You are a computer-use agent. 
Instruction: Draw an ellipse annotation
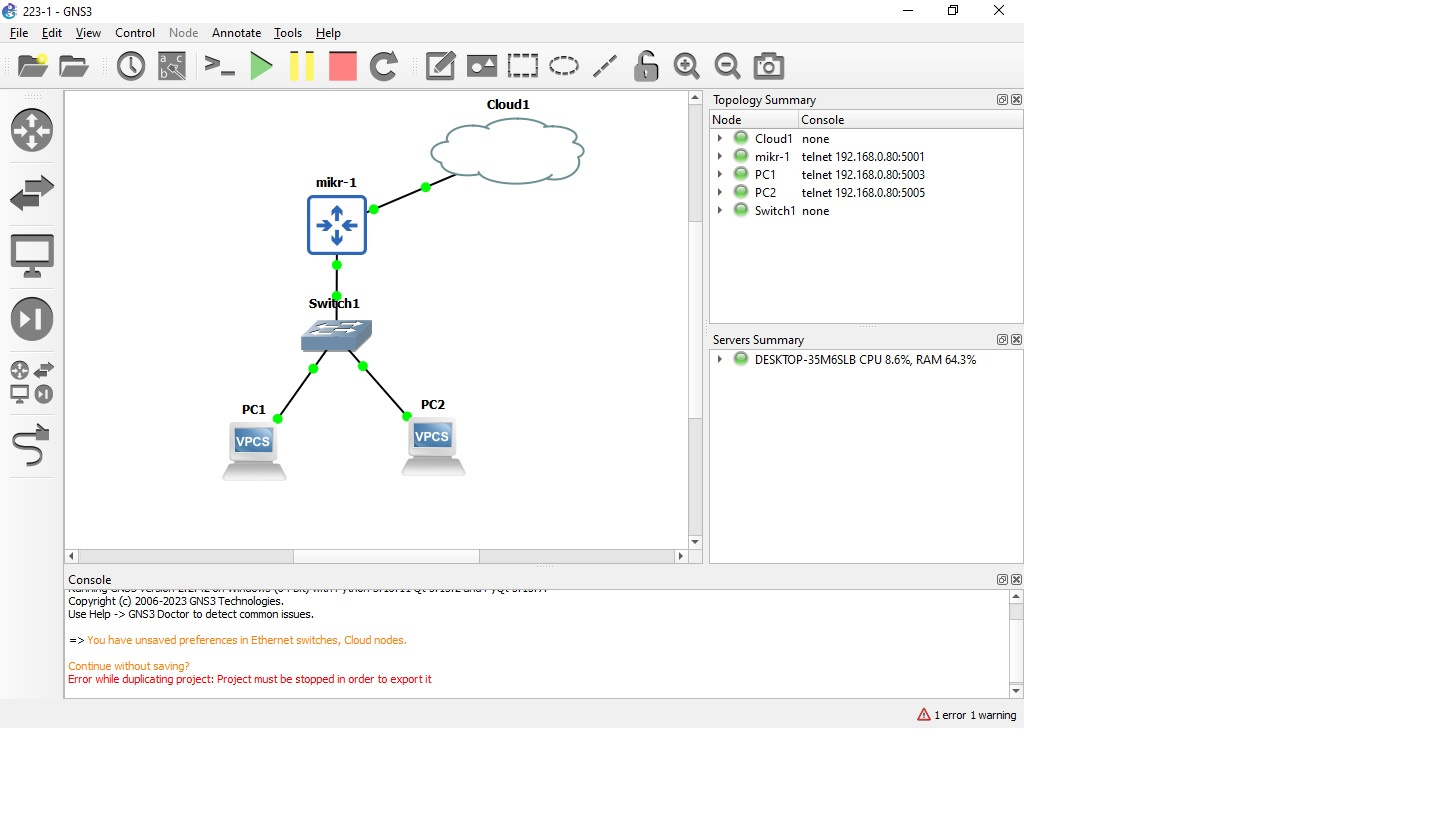564,66
